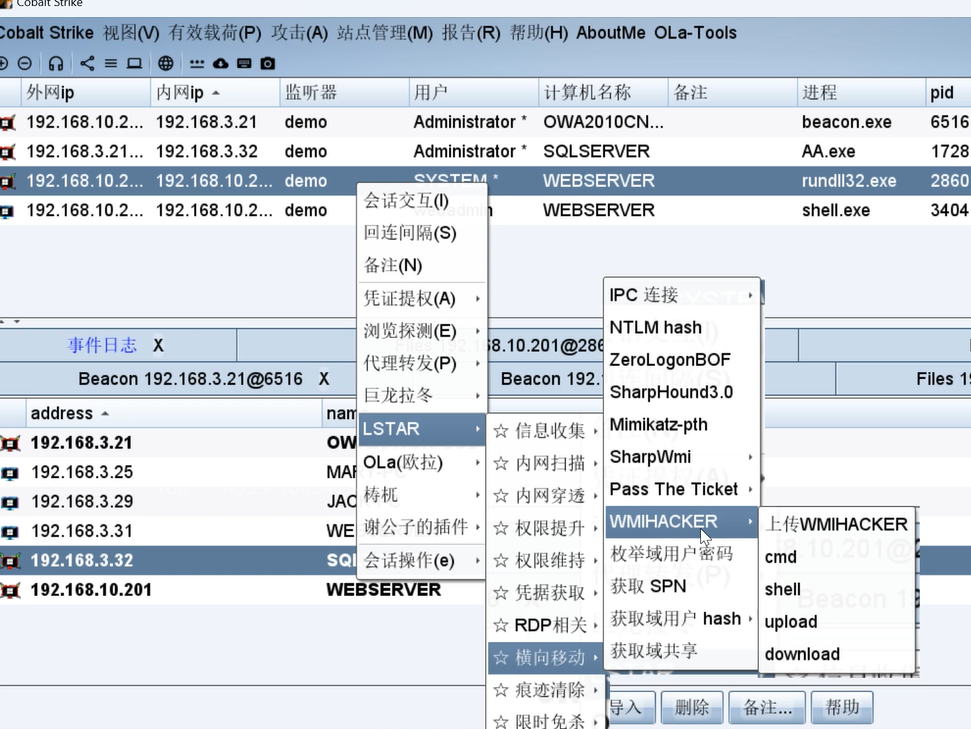Click the minus-circle disconnect icon
Screen dimensions: 971x729
click(25, 63)
